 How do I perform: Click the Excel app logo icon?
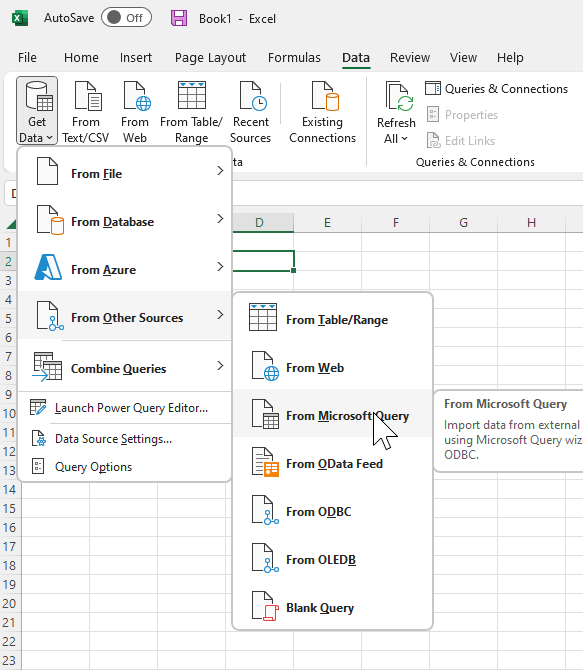click(20, 18)
